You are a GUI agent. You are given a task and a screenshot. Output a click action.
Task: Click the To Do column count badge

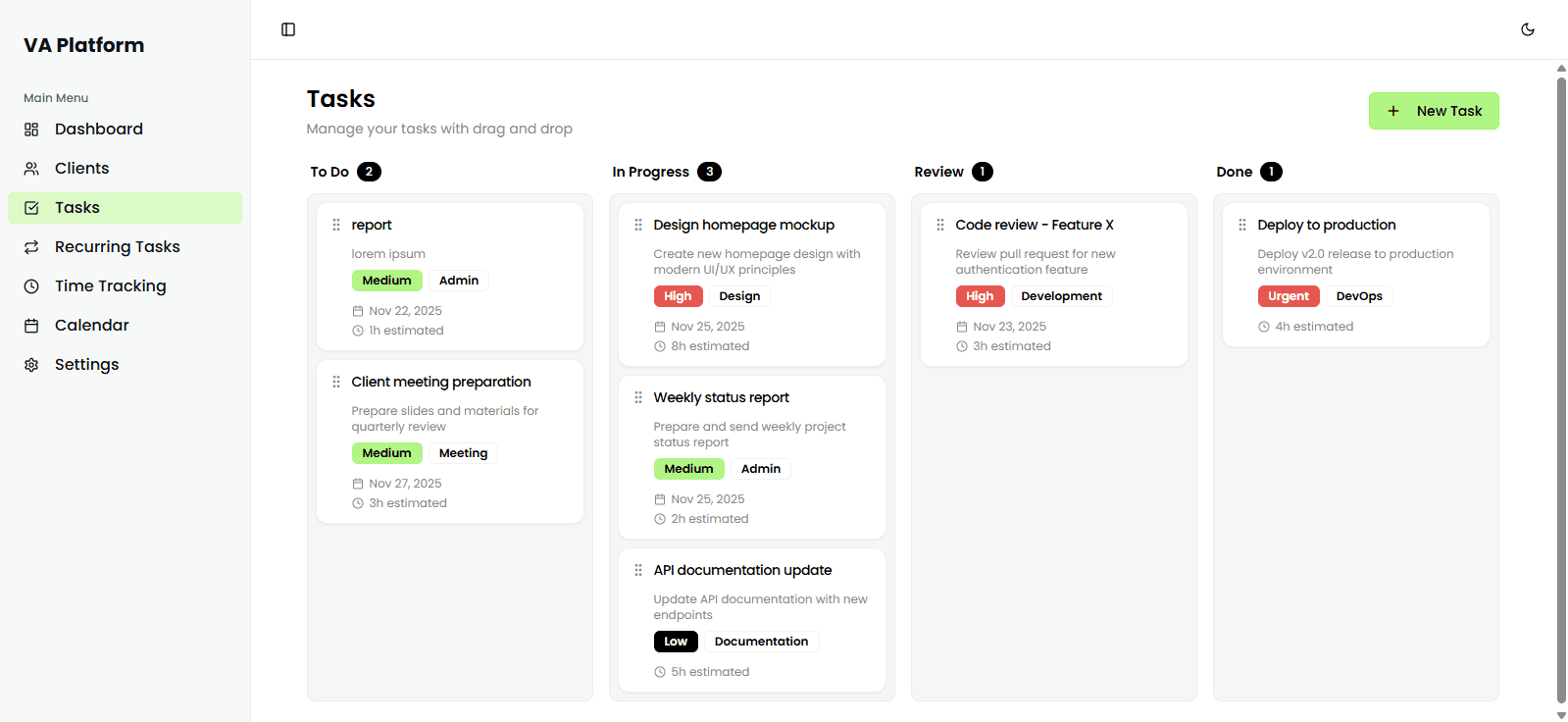point(369,171)
